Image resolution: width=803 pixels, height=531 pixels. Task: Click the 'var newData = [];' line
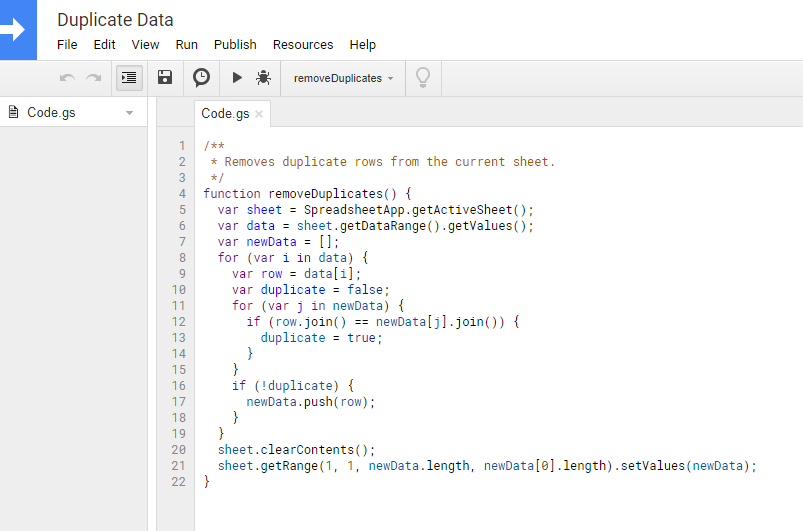(x=278, y=242)
